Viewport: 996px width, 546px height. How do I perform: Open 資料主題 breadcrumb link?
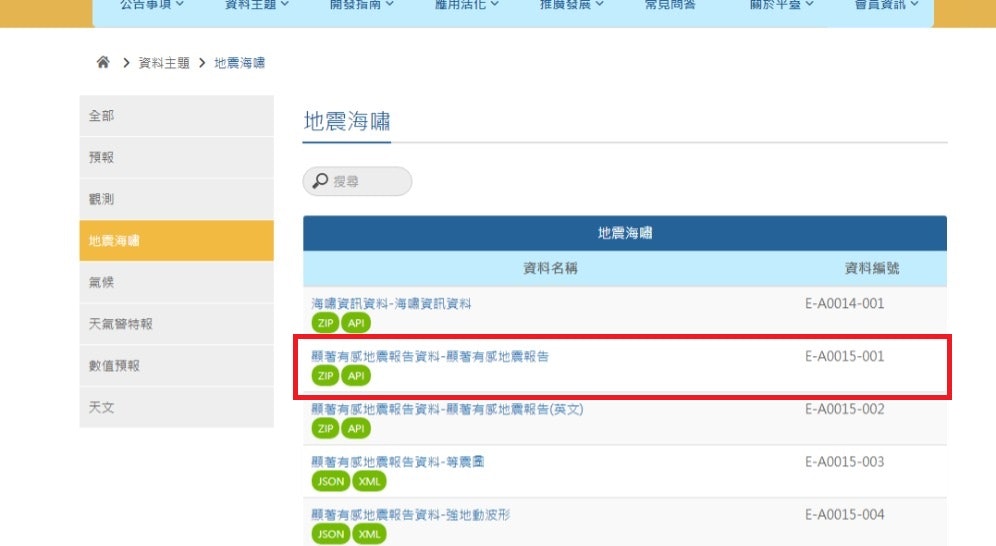pos(164,63)
